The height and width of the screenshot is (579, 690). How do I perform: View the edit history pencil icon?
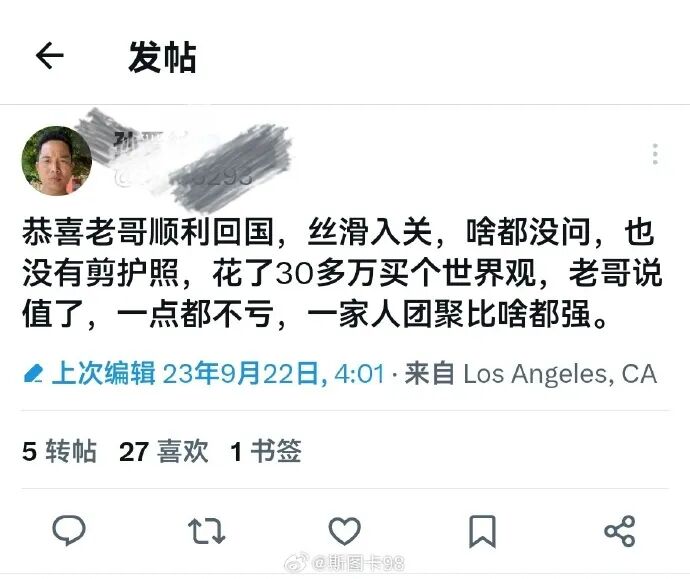[33, 374]
